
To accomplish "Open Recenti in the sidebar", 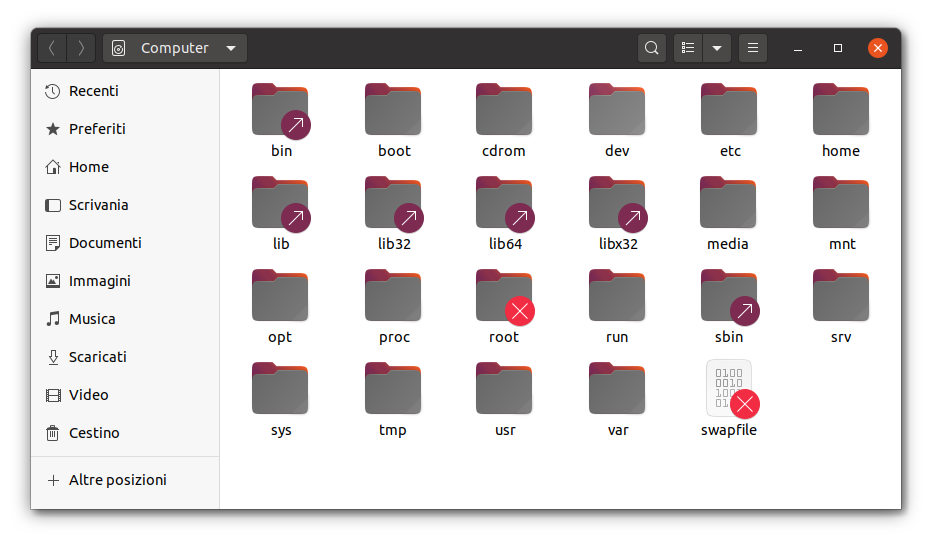I will [93, 91].
